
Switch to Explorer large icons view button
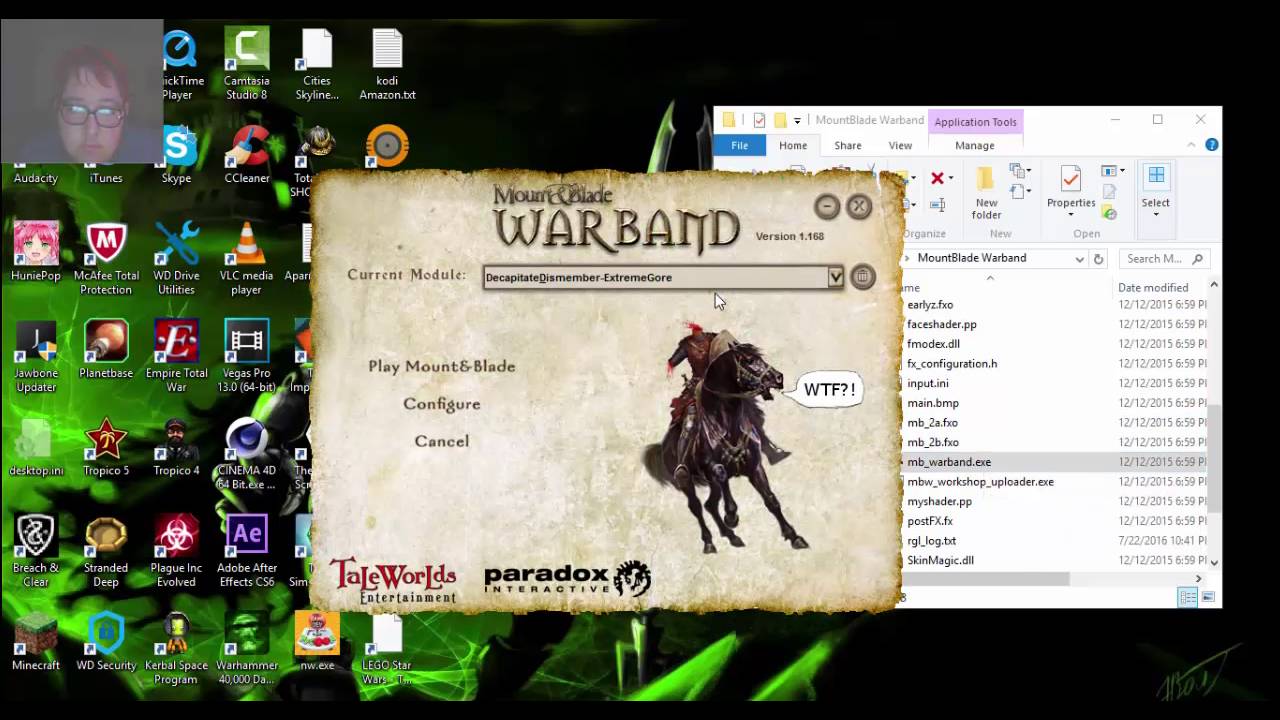pos(1208,597)
